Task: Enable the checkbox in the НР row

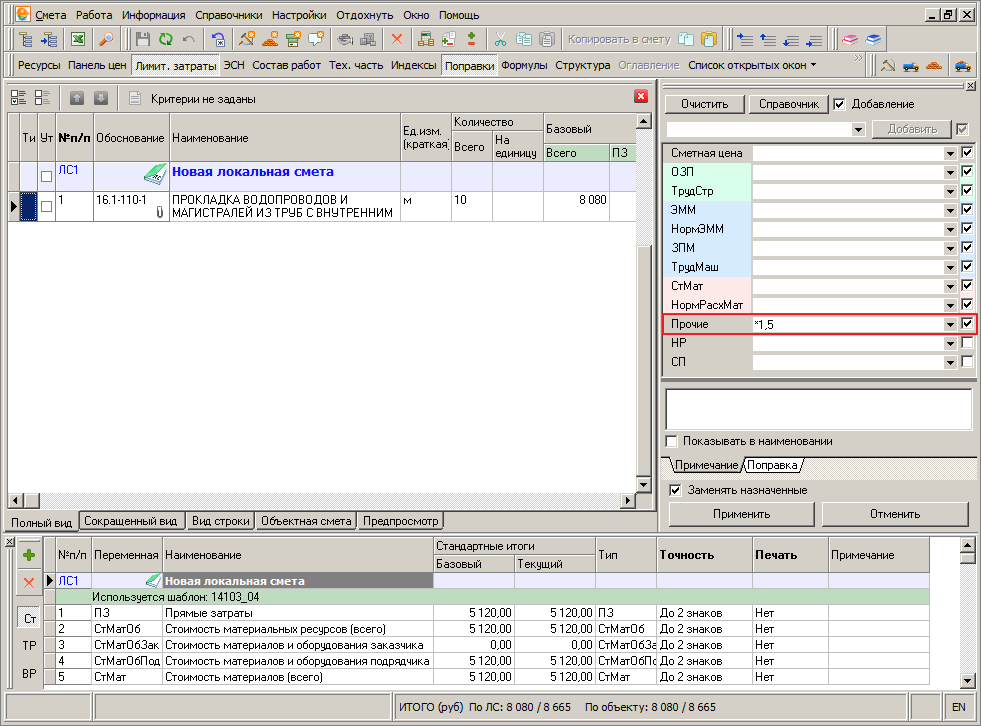Action: coord(967,342)
